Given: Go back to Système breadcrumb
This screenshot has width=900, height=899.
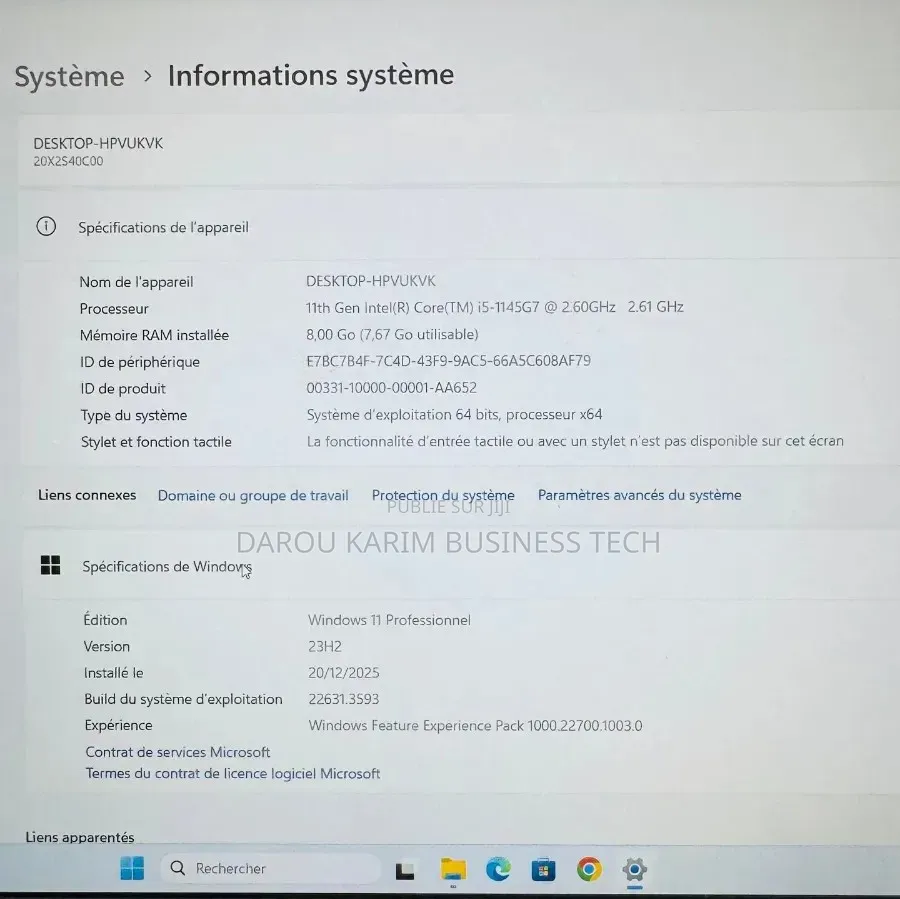Looking at the screenshot, I should [x=69, y=76].
